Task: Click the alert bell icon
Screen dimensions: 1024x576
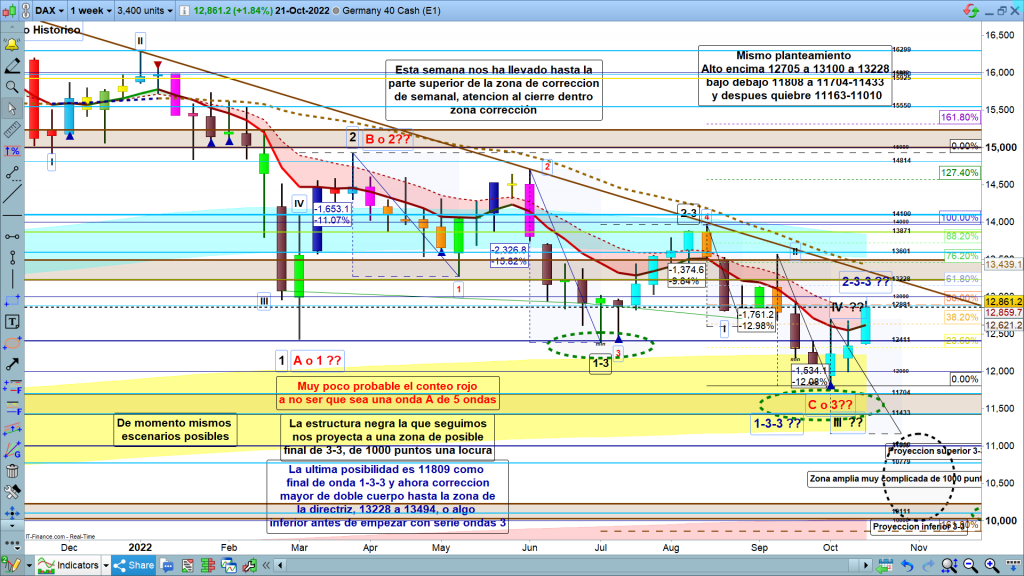Action: (13, 45)
